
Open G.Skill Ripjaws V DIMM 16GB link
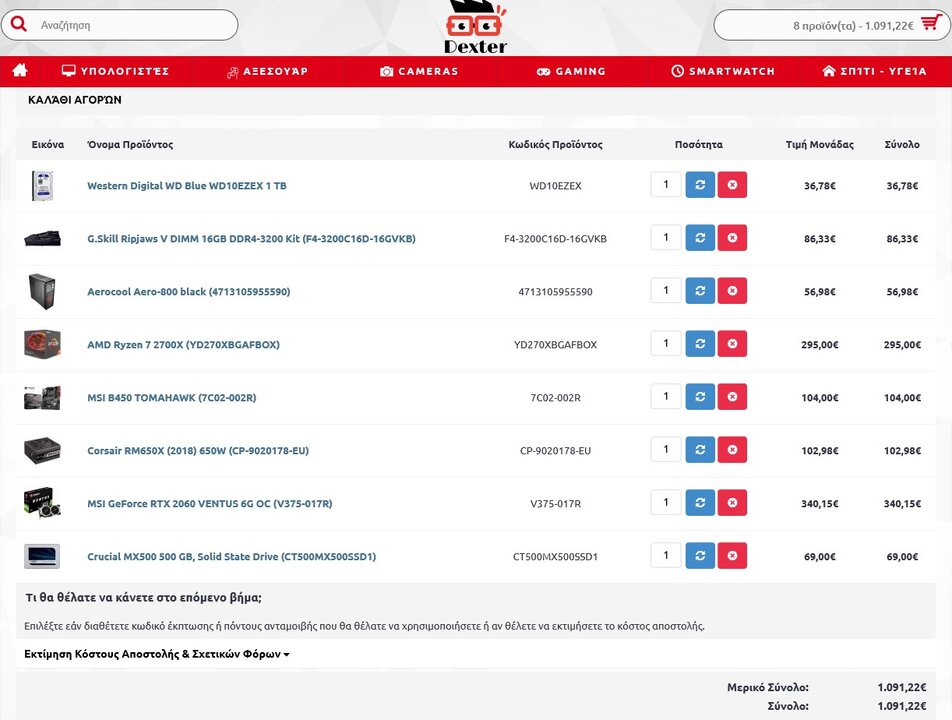[251, 239]
